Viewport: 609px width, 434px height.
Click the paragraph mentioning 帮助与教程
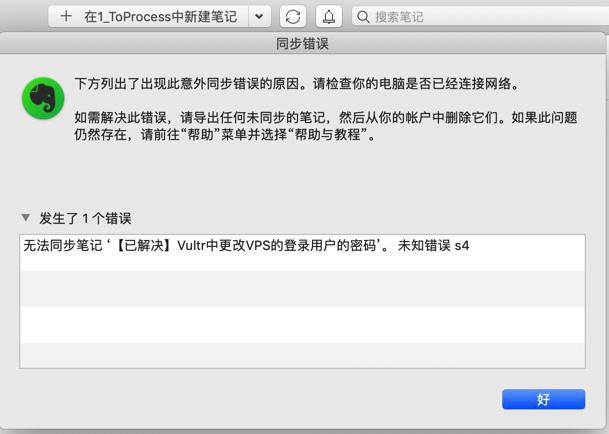pyautogui.click(x=325, y=126)
